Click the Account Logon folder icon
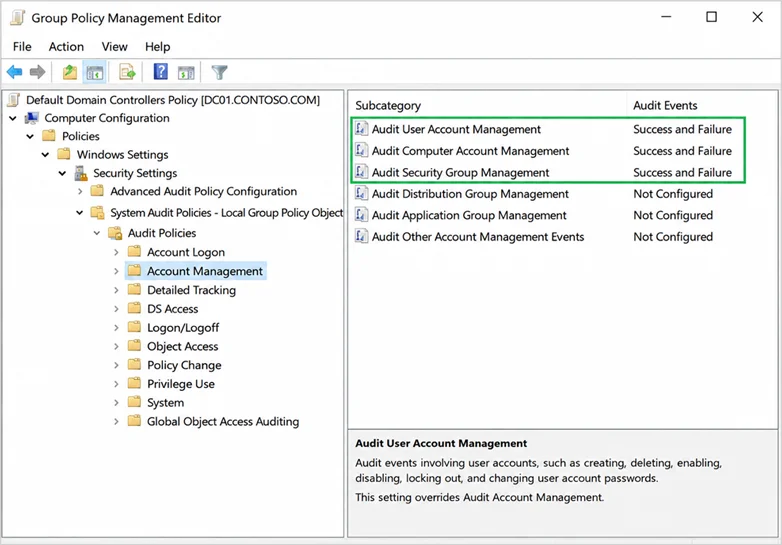 [x=134, y=251]
